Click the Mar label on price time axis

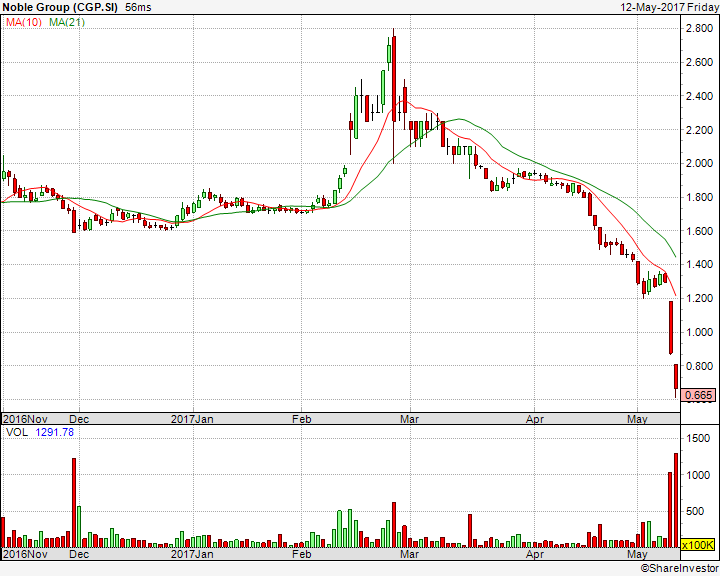coord(409,419)
